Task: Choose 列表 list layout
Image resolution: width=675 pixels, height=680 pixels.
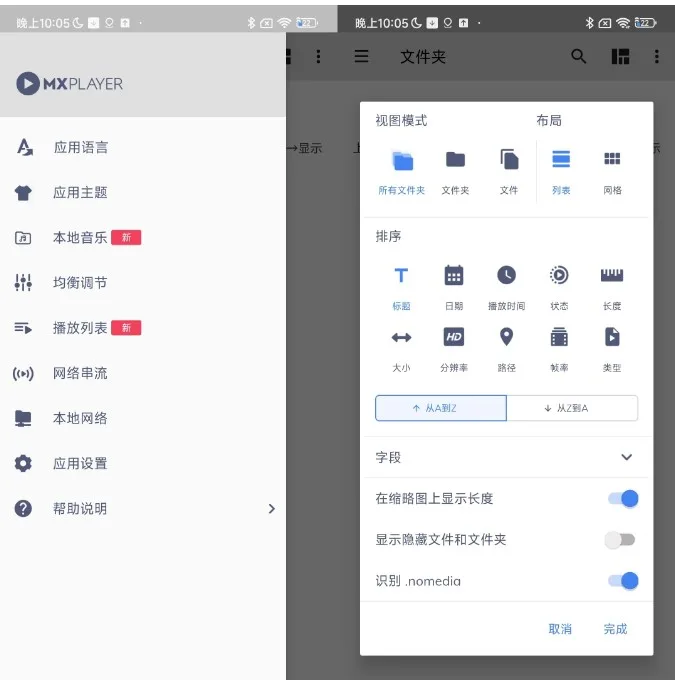Action: [x=561, y=173]
